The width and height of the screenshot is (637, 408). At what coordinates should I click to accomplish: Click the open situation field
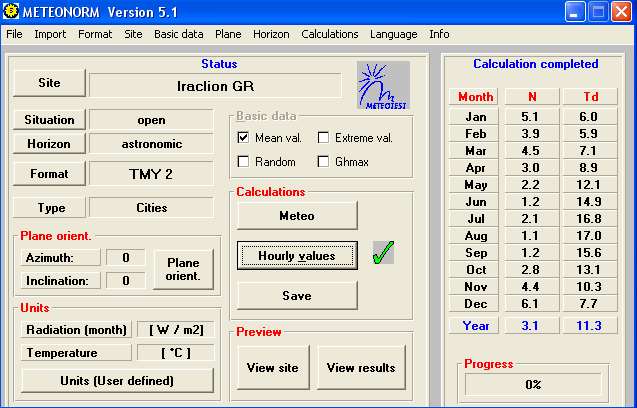tap(151, 120)
